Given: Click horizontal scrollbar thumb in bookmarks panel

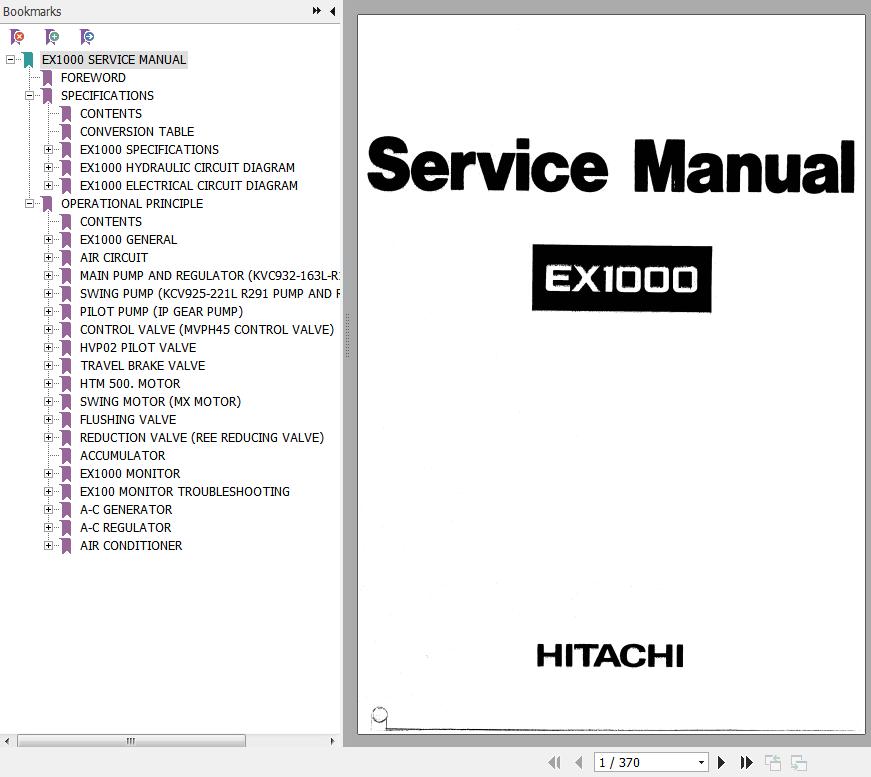Looking at the screenshot, I should (131, 741).
